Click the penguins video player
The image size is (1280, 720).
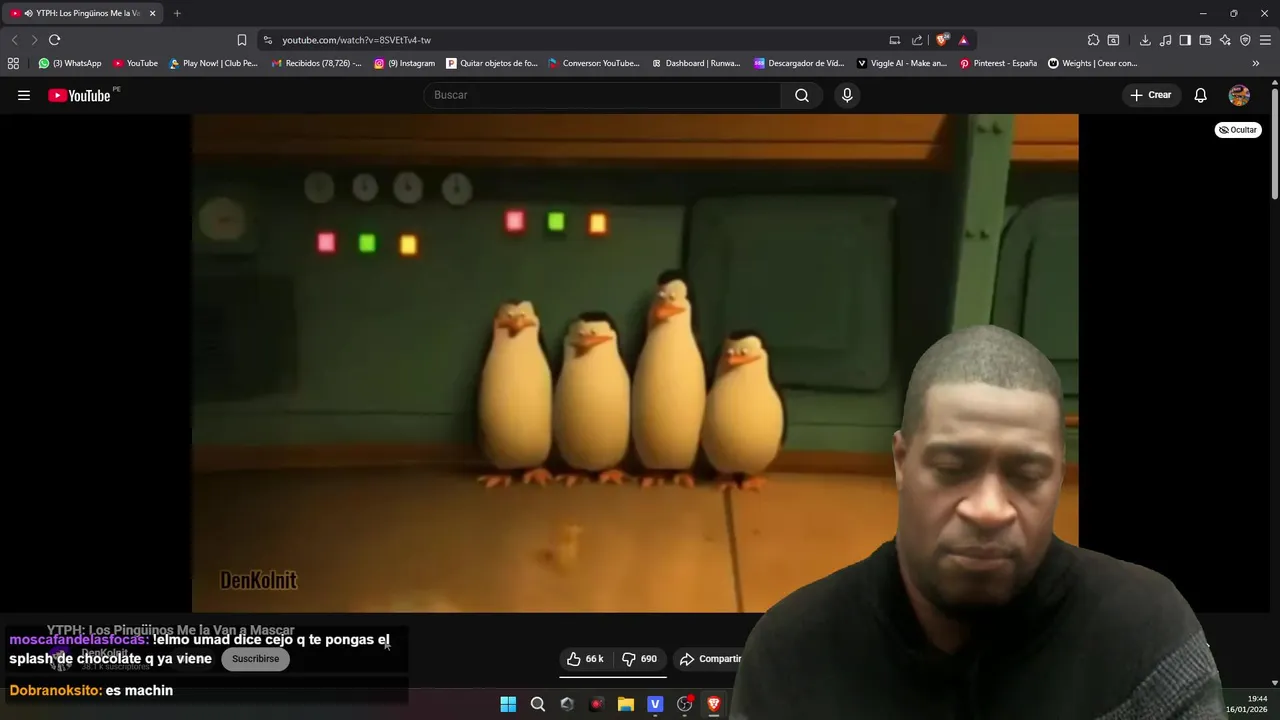635,363
